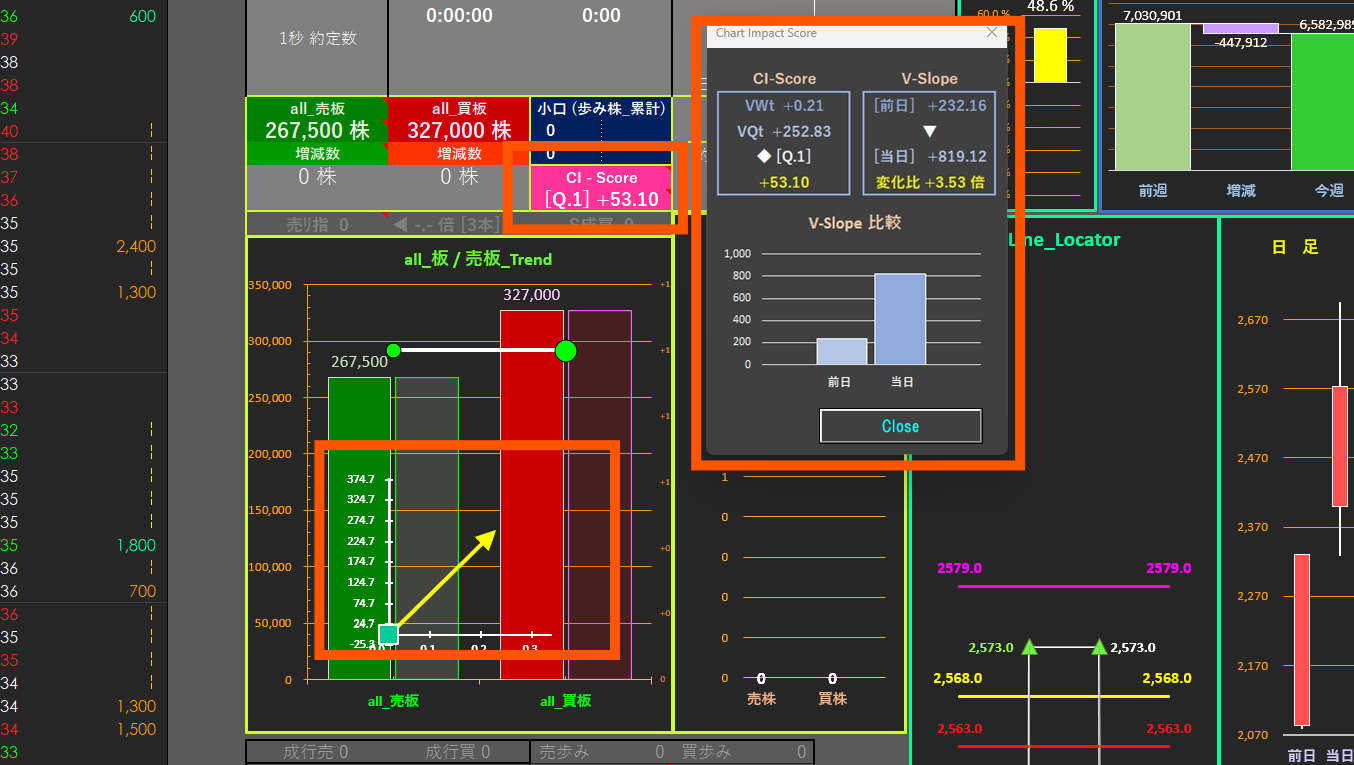Click the light green 前週 bar
This screenshot has width=1354, height=765.
point(1152,98)
